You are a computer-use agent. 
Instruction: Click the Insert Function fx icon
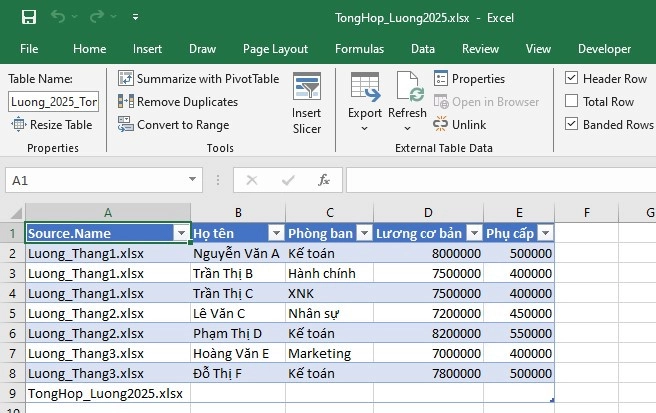pos(324,180)
